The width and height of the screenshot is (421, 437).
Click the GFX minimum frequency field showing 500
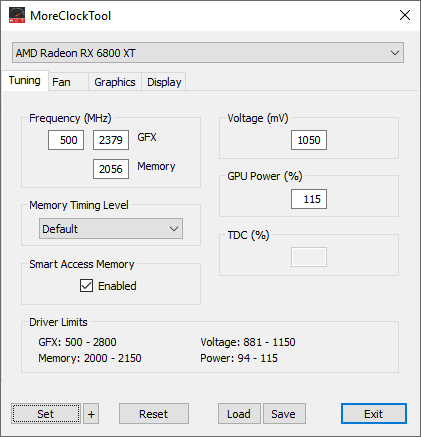(x=66, y=140)
